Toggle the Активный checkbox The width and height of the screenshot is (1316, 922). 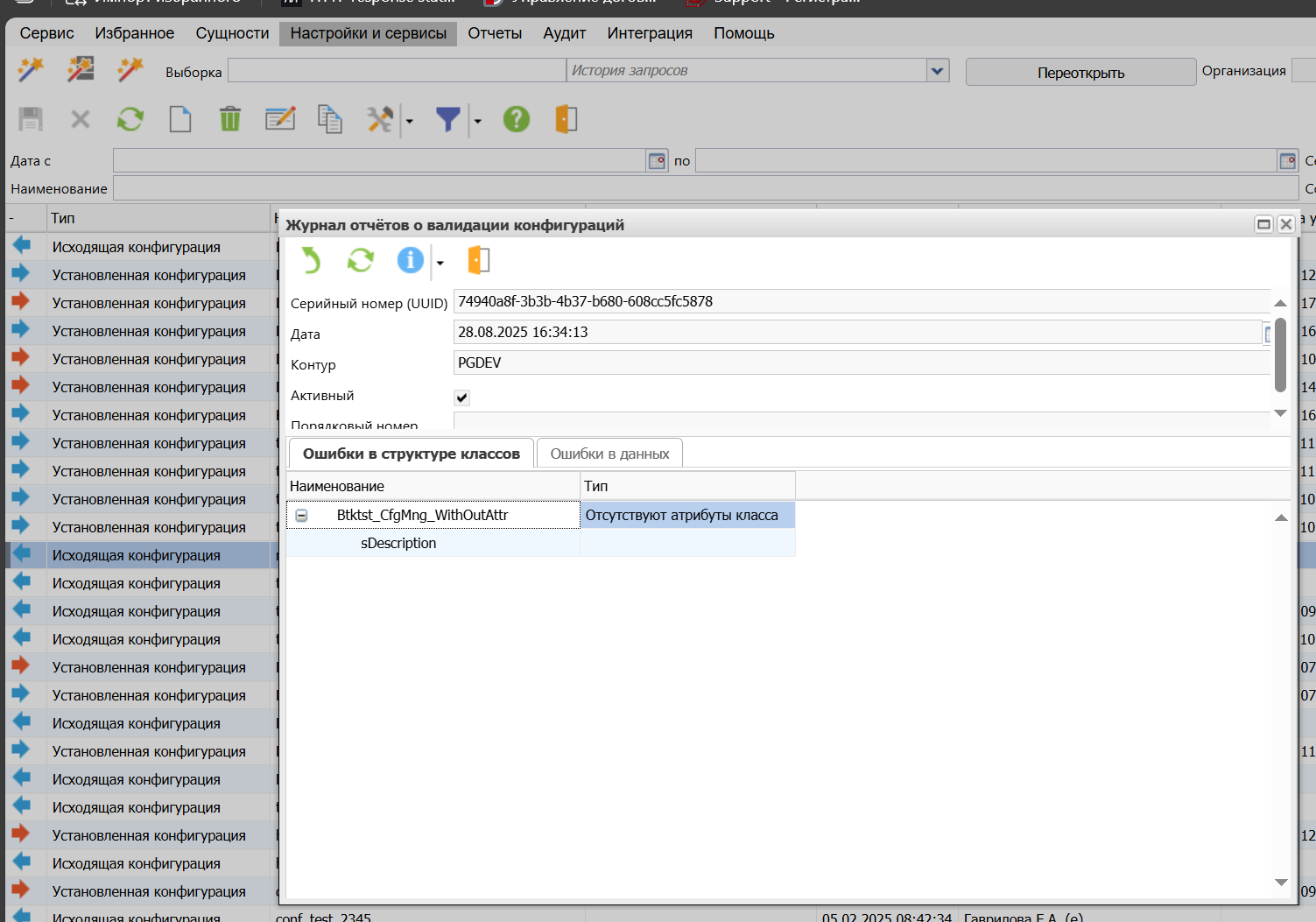(x=462, y=398)
